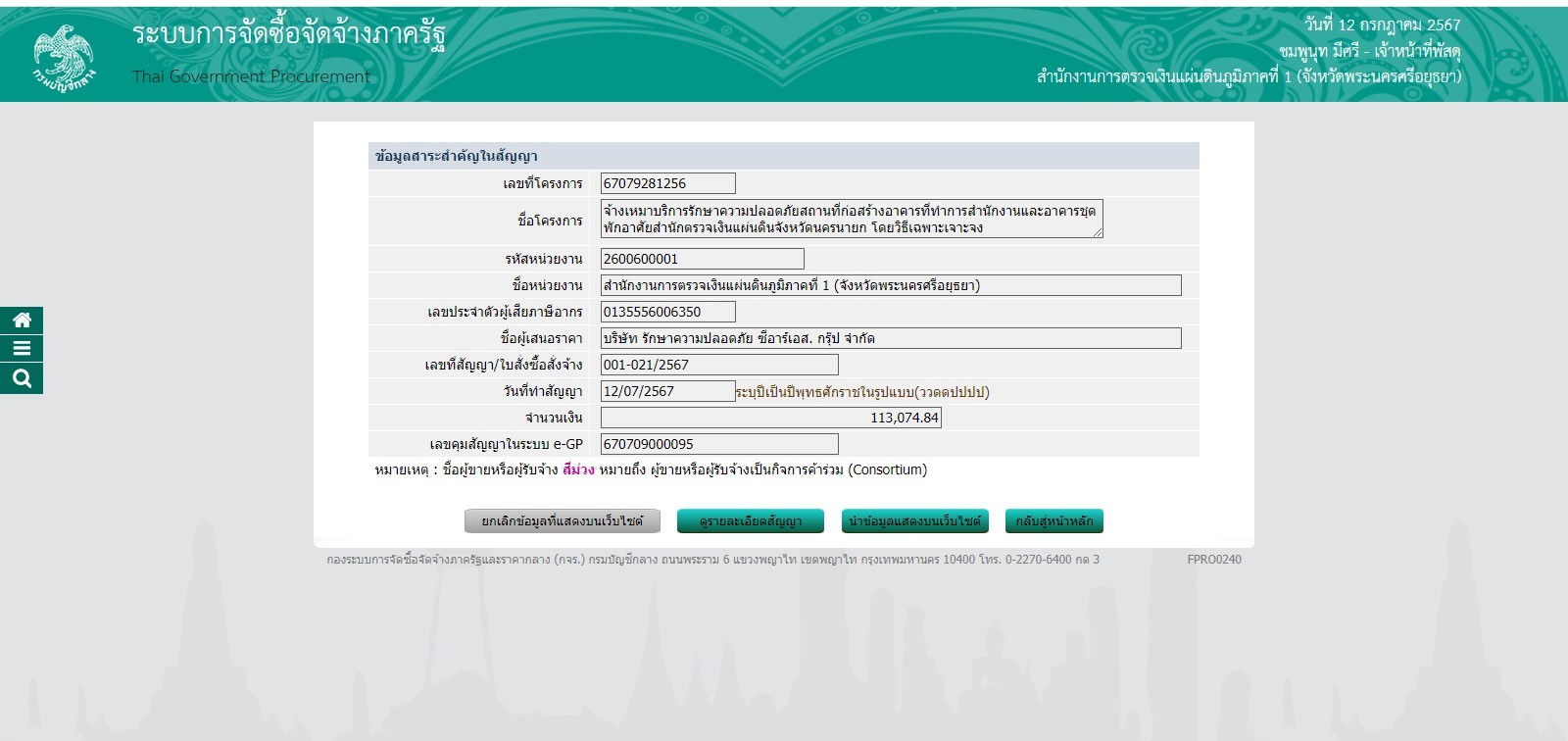
Task: Click the ยกเลิกข้อมูลที่แสดงบนเว็บไซต์ button
Action: [x=562, y=521]
